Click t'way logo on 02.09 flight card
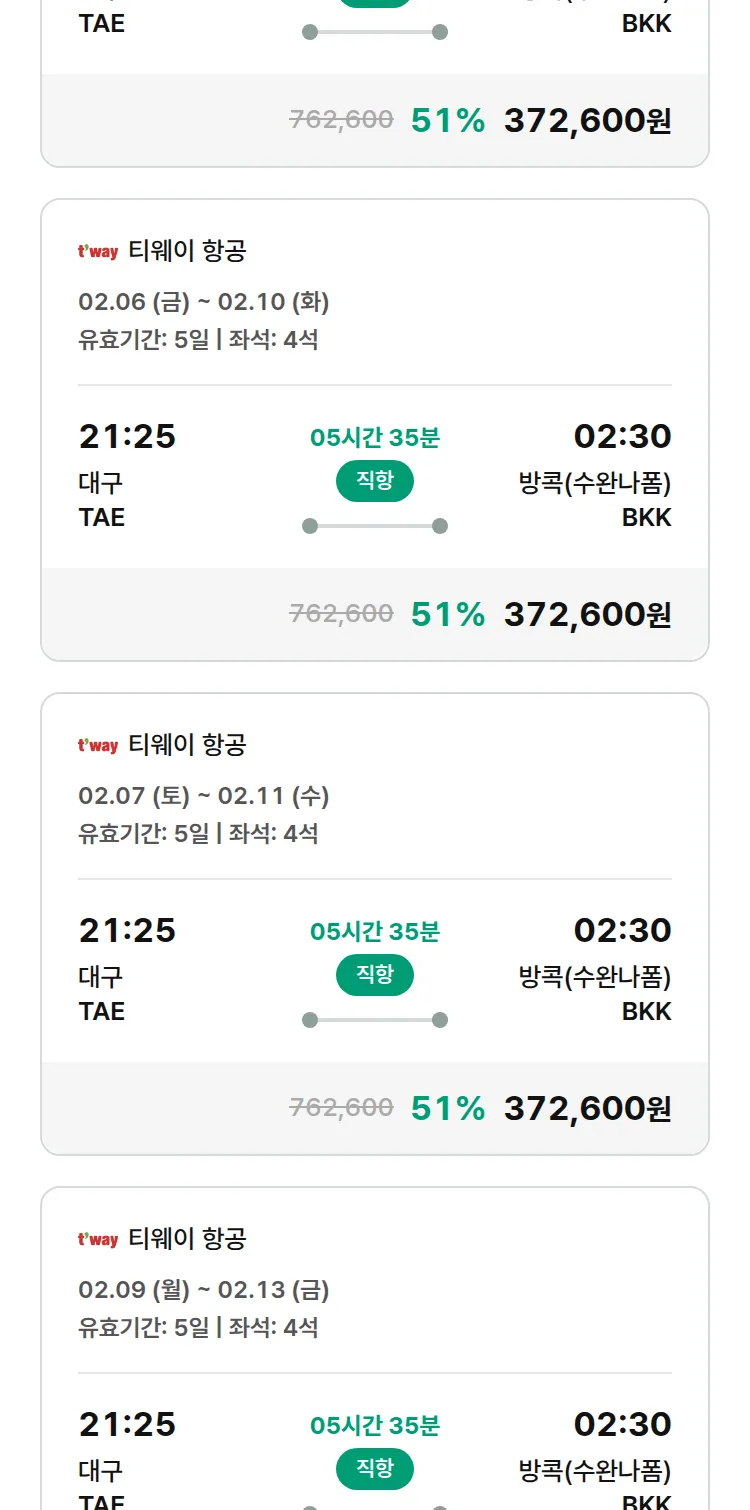Image resolution: width=750 pixels, height=1510 pixels. (98, 1240)
